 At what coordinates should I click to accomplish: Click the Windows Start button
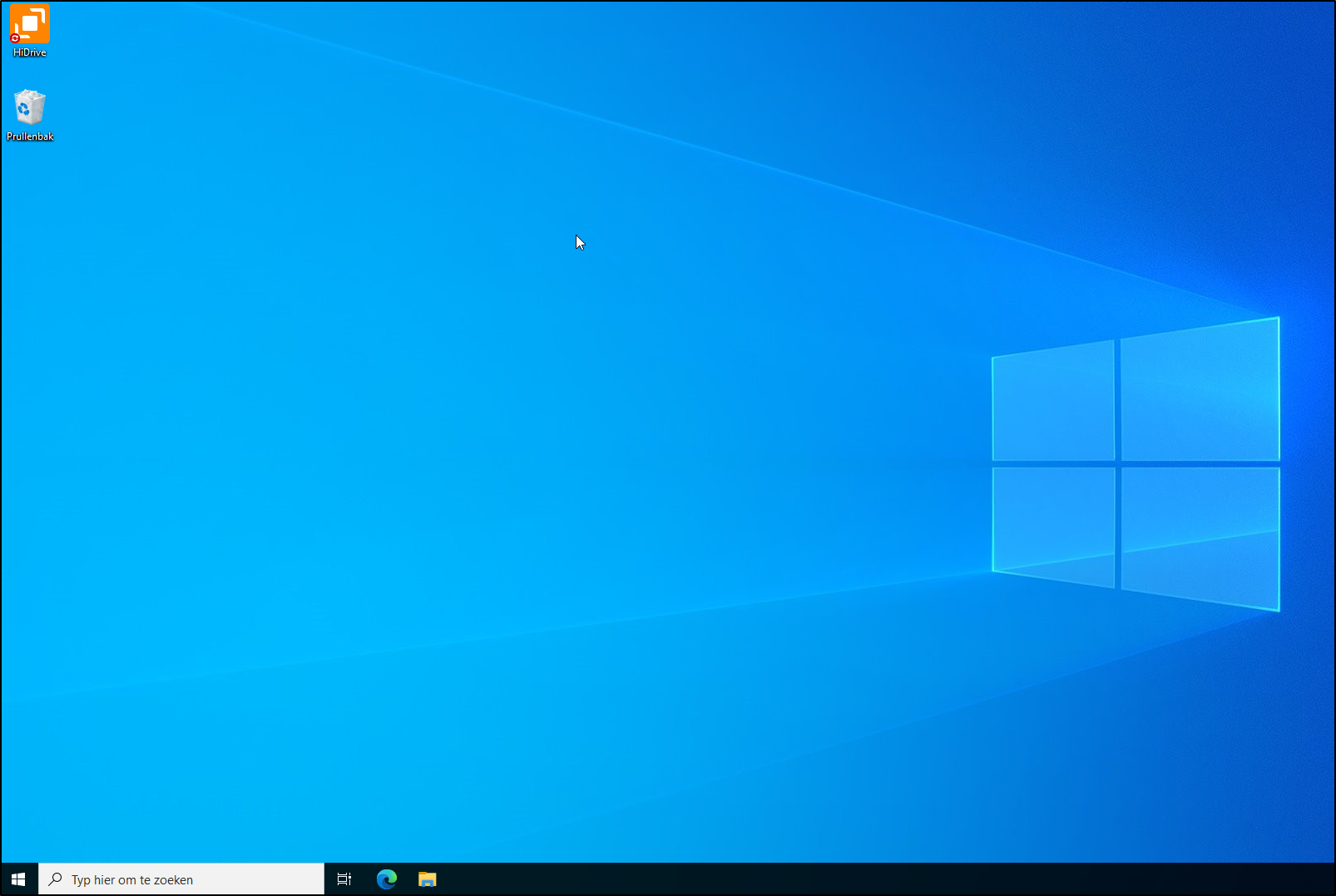click(x=17, y=879)
